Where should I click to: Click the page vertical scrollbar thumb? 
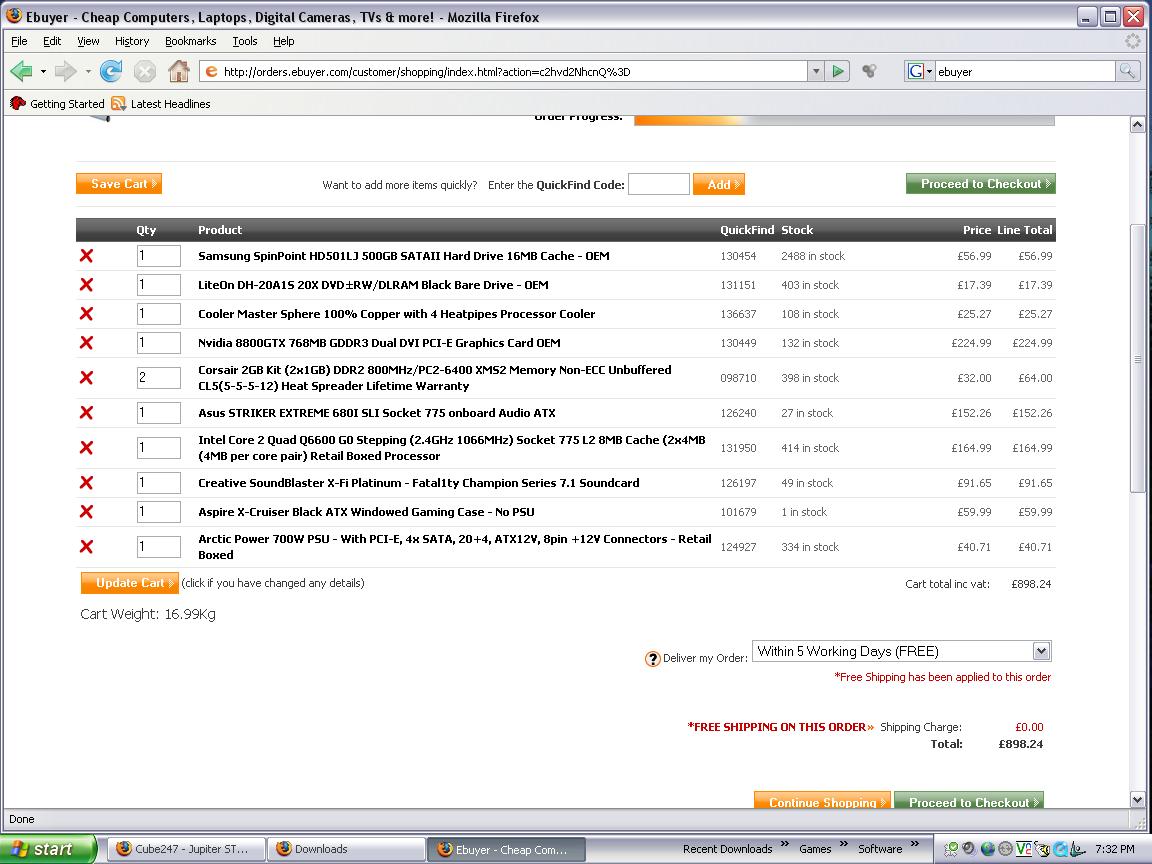[x=1137, y=359]
